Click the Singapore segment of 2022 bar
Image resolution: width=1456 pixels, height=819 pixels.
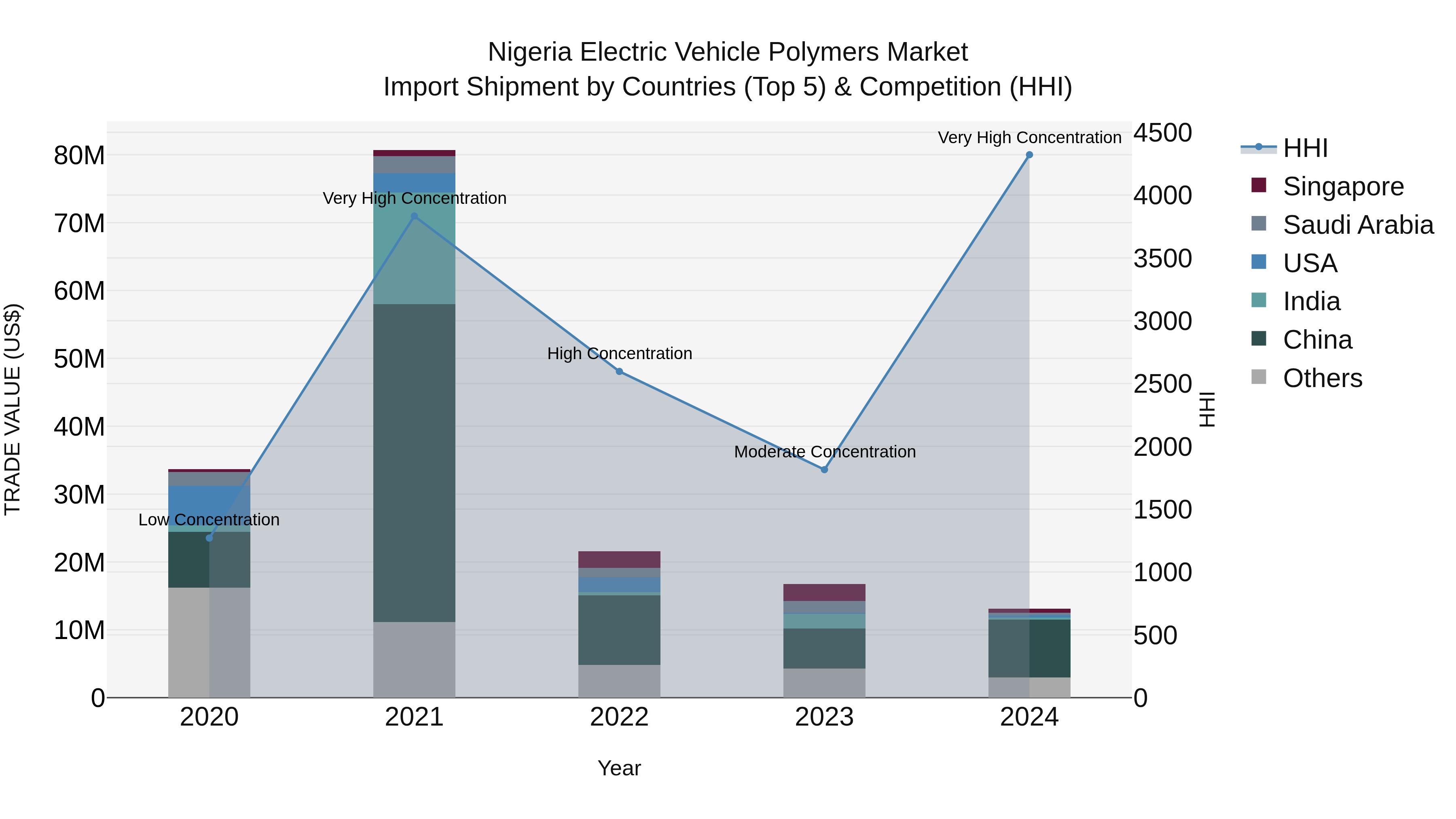[x=620, y=560]
